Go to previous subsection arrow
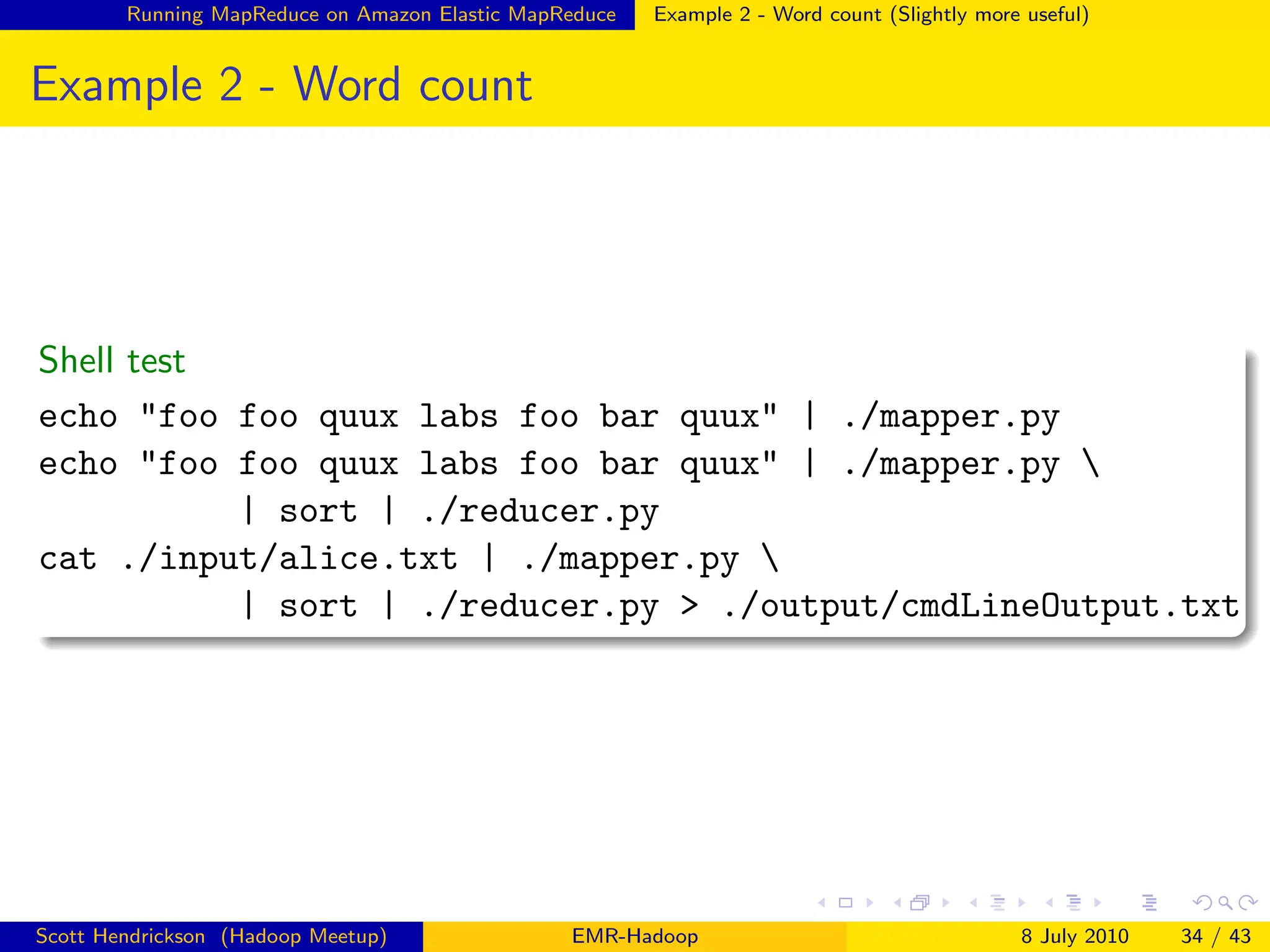1270x952 pixels. pos(974,903)
